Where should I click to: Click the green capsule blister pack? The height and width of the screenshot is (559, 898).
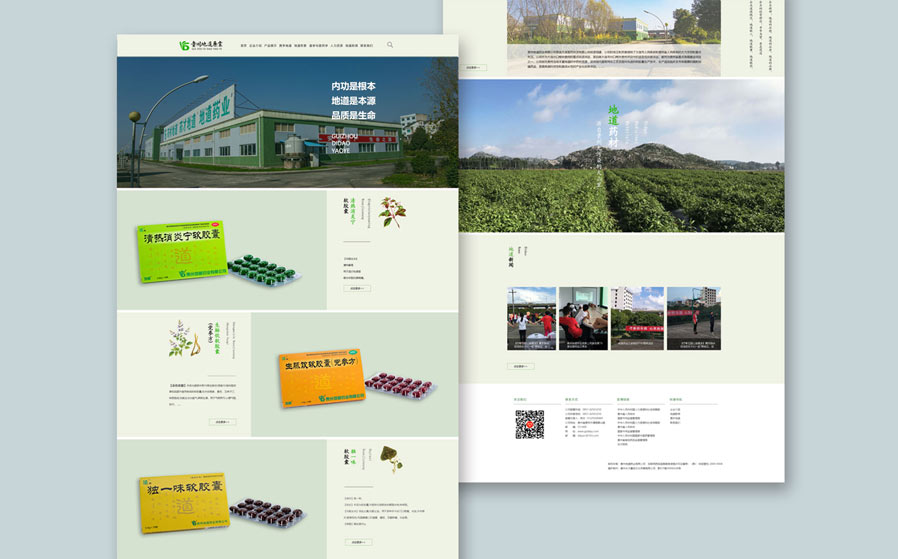(x=263, y=270)
